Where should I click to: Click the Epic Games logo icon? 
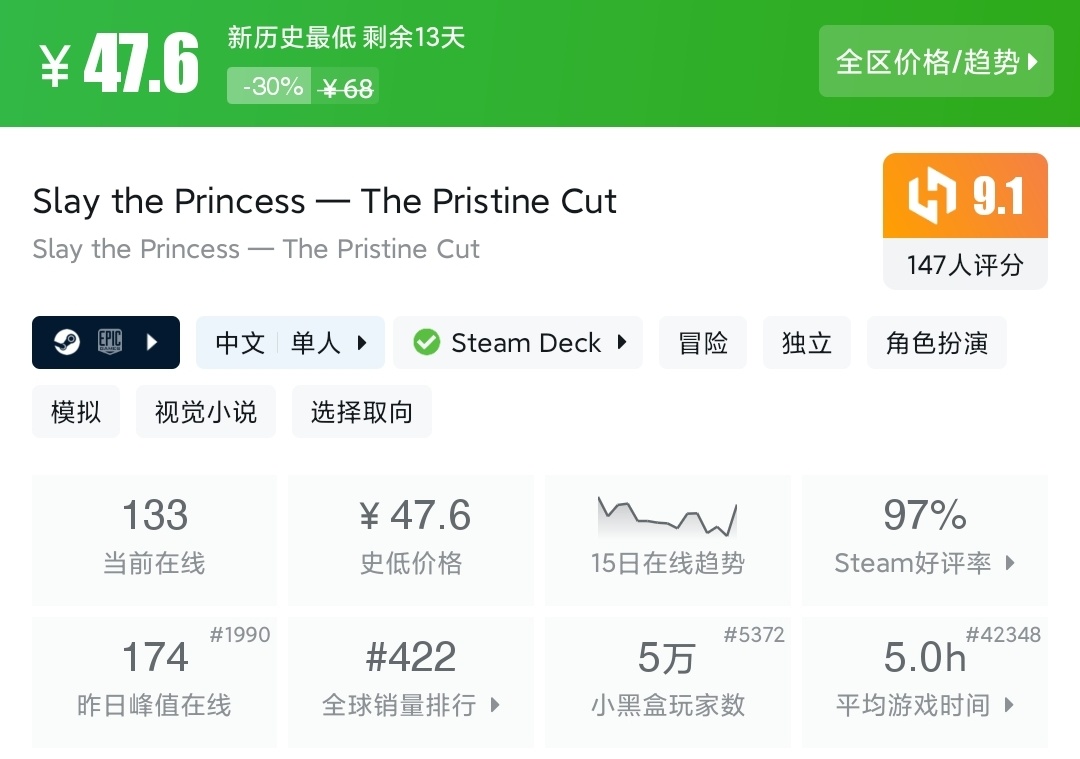coord(110,342)
